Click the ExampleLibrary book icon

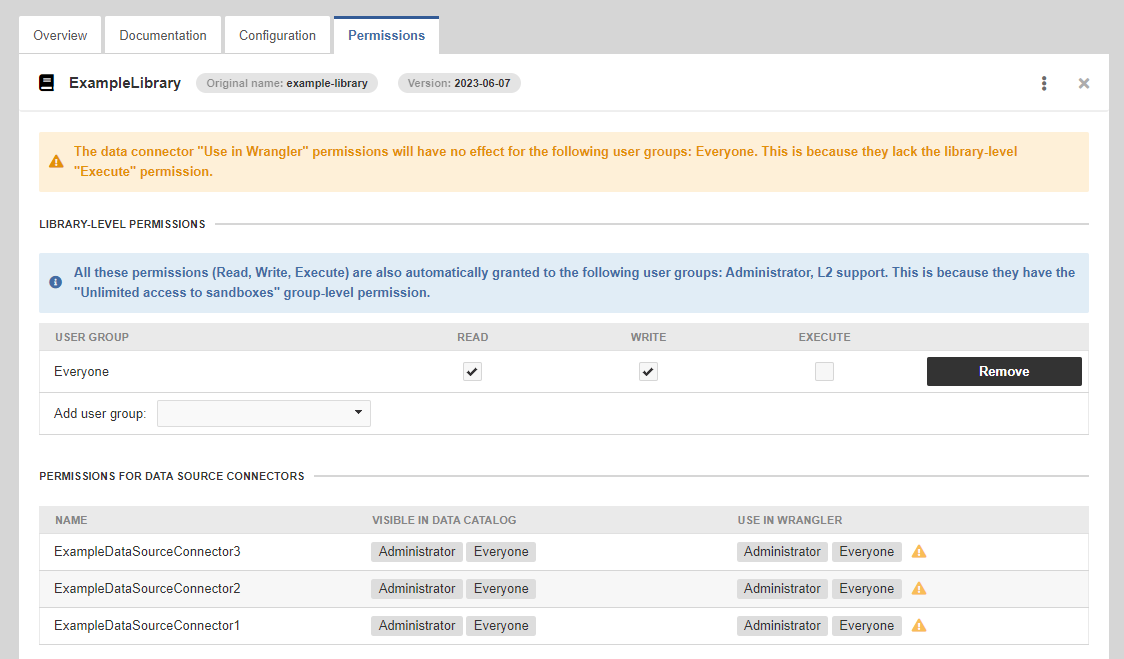pos(47,83)
